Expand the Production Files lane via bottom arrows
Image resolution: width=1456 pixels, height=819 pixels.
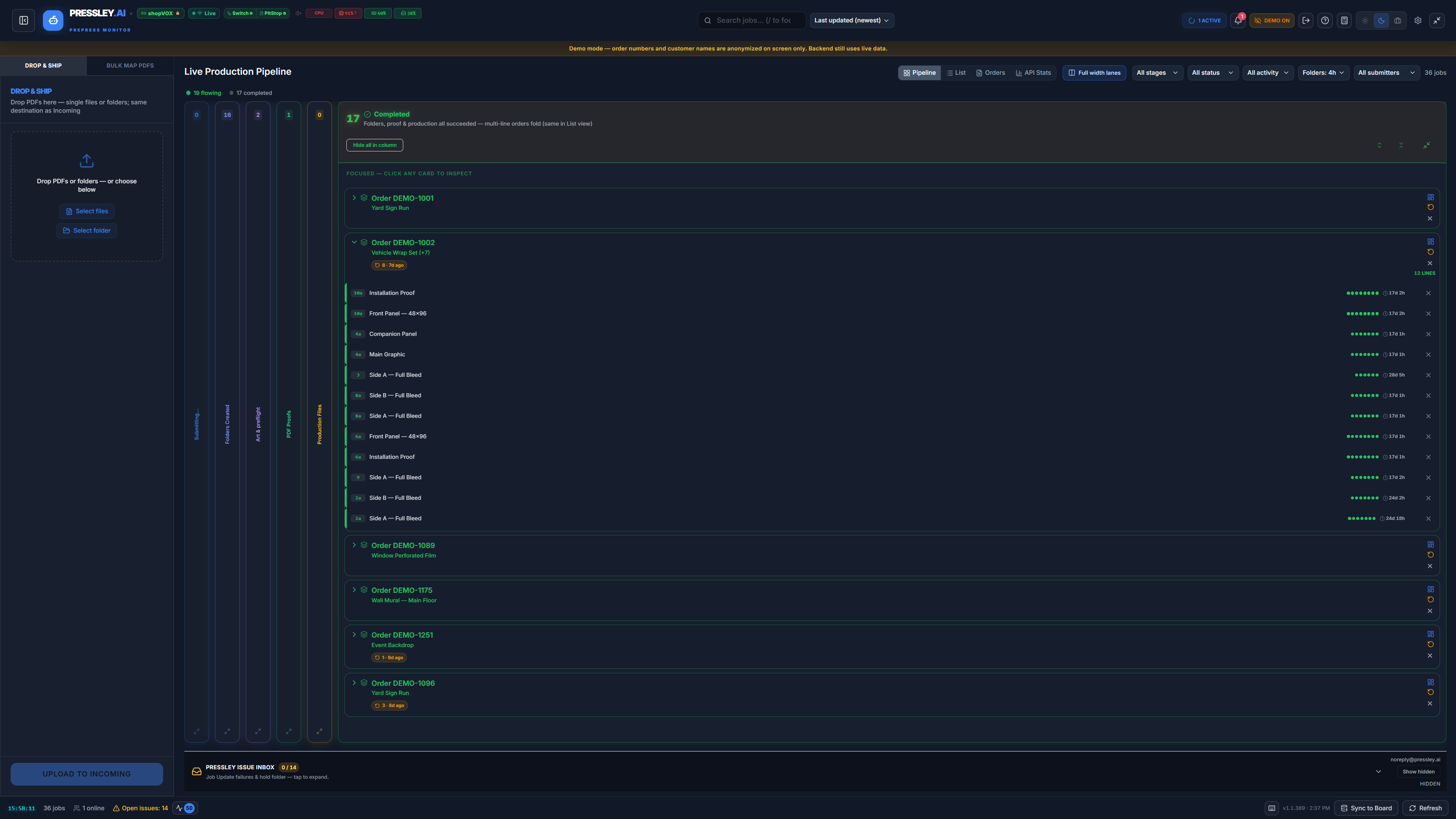[319, 731]
